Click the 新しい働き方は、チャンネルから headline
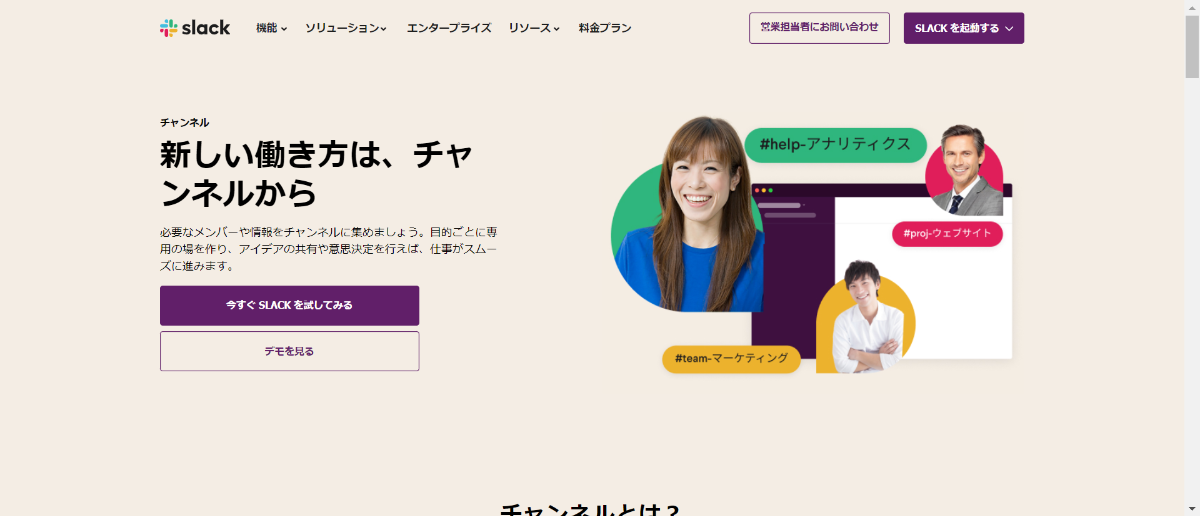The height and width of the screenshot is (516, 1200). tap(317, 173)
